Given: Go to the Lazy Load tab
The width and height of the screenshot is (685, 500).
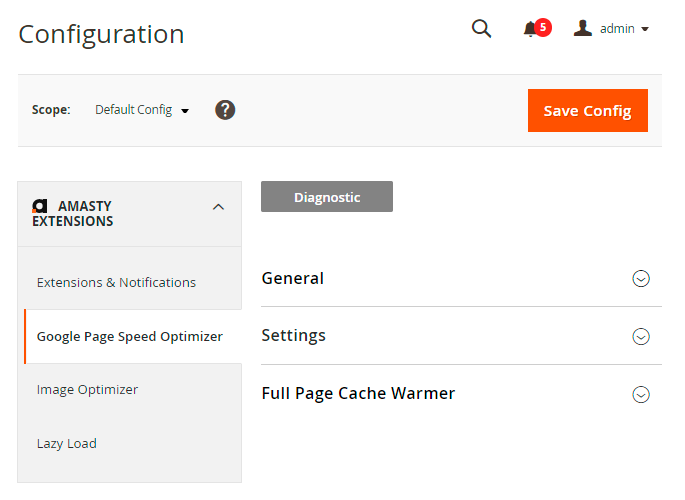Looking at the screenshot, I should click(67, 443).
